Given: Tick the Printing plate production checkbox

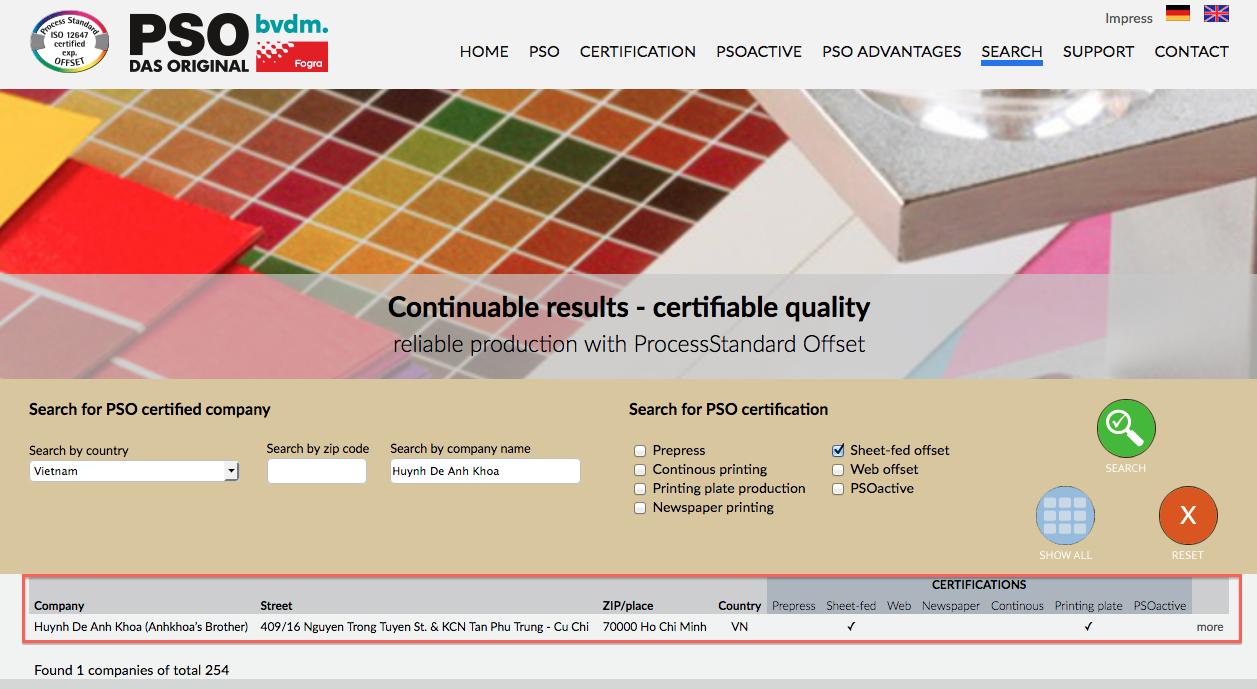Looking at the screenshot, I should pos(640,489).
